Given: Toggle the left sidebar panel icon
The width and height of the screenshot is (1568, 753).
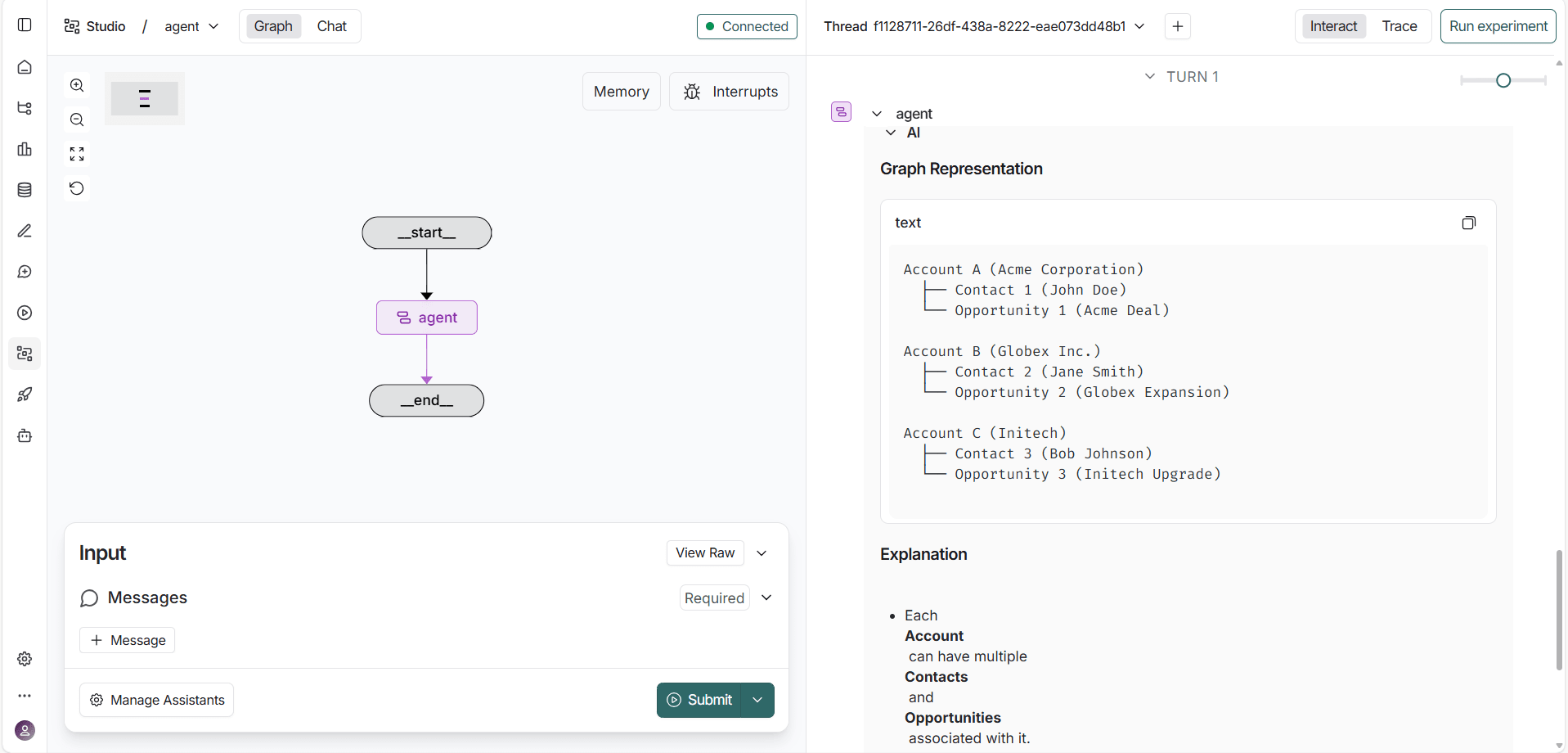Looking at the screenshot, I should pos(25,25).
